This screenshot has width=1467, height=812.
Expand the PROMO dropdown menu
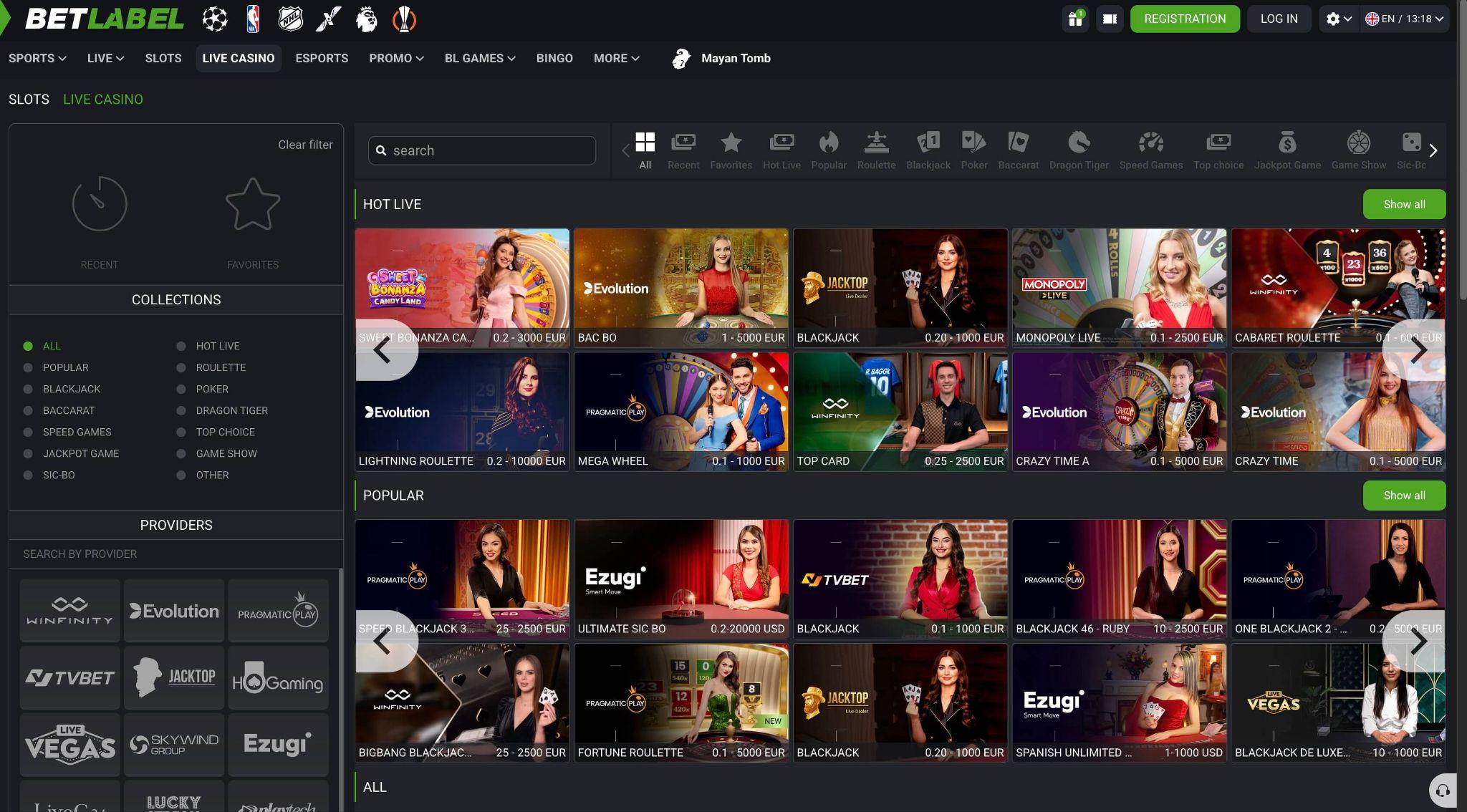tap(396, 58)
